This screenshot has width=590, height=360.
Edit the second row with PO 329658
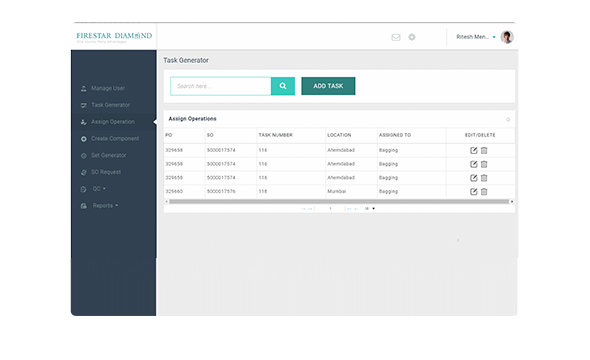473,164
